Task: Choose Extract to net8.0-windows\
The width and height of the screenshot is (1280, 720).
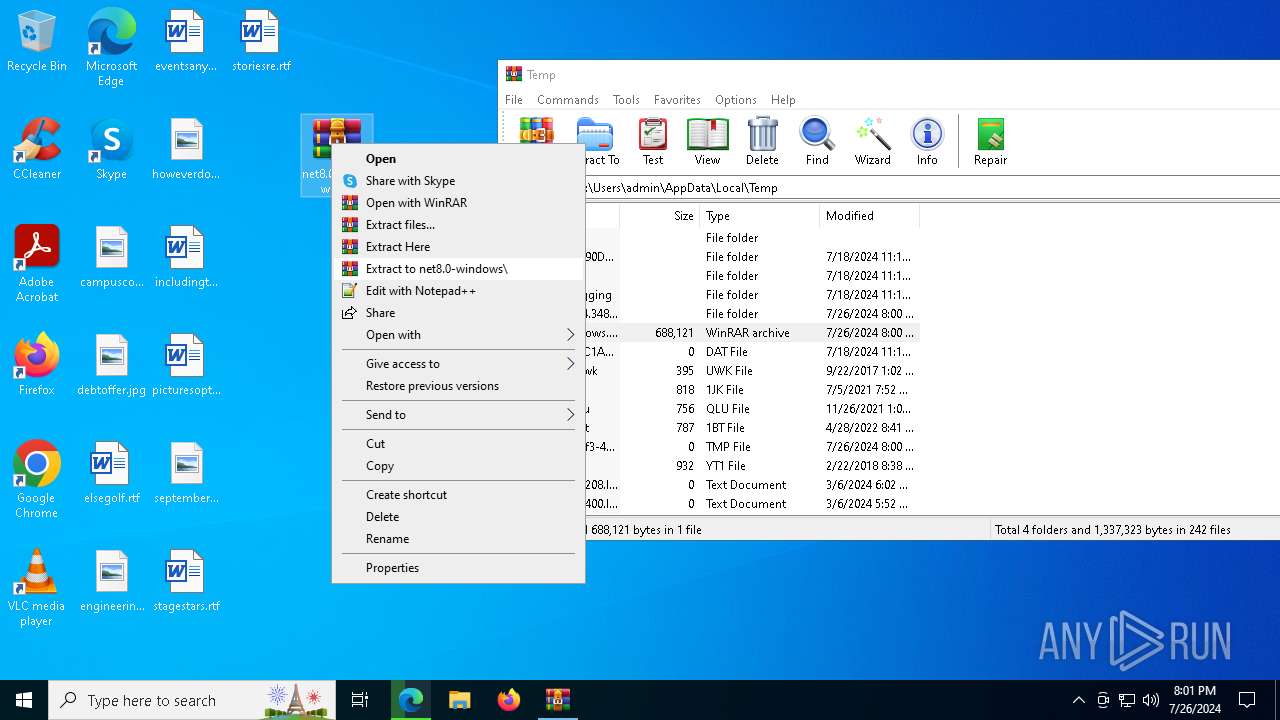Action: coord(459,269)
